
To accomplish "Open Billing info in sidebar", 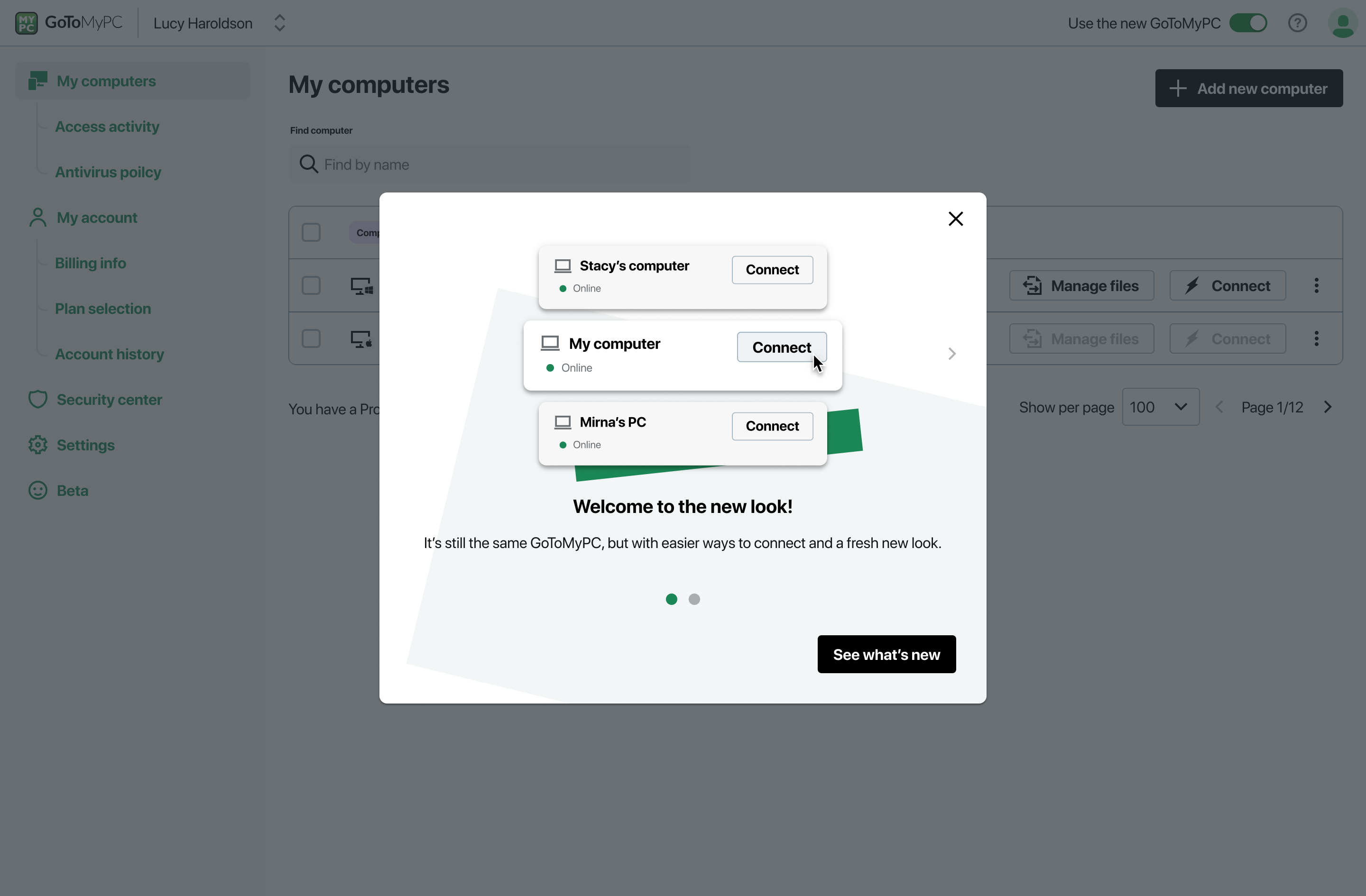I will click(91, 263).
